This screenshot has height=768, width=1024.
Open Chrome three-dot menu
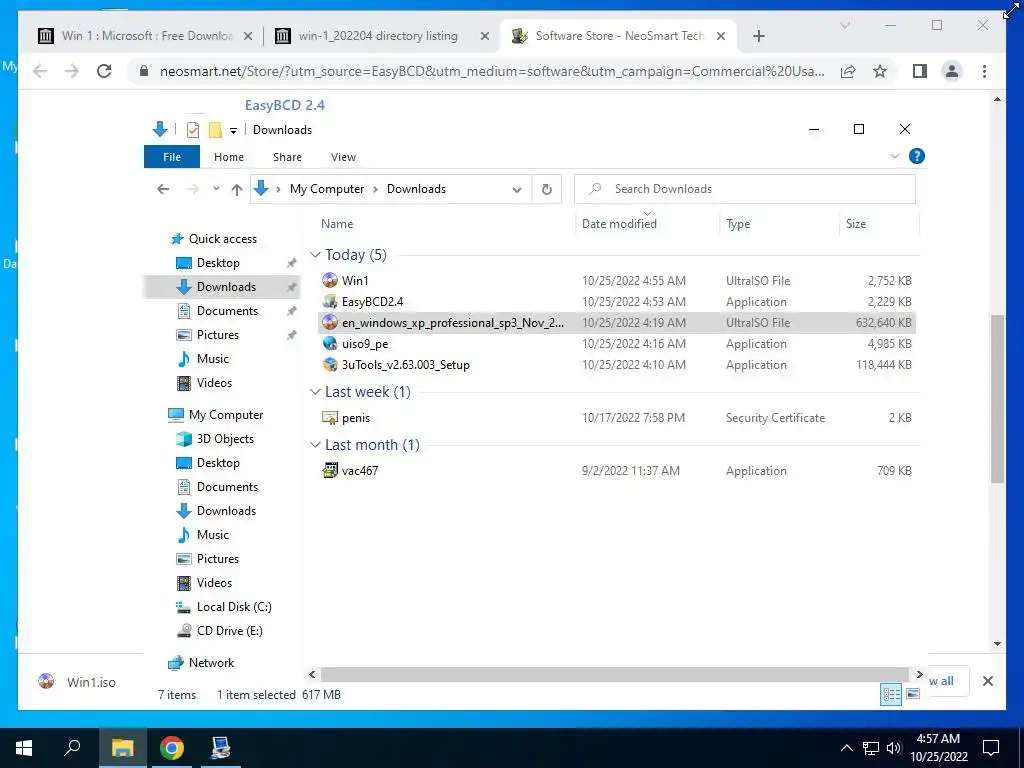coord(984,71)
